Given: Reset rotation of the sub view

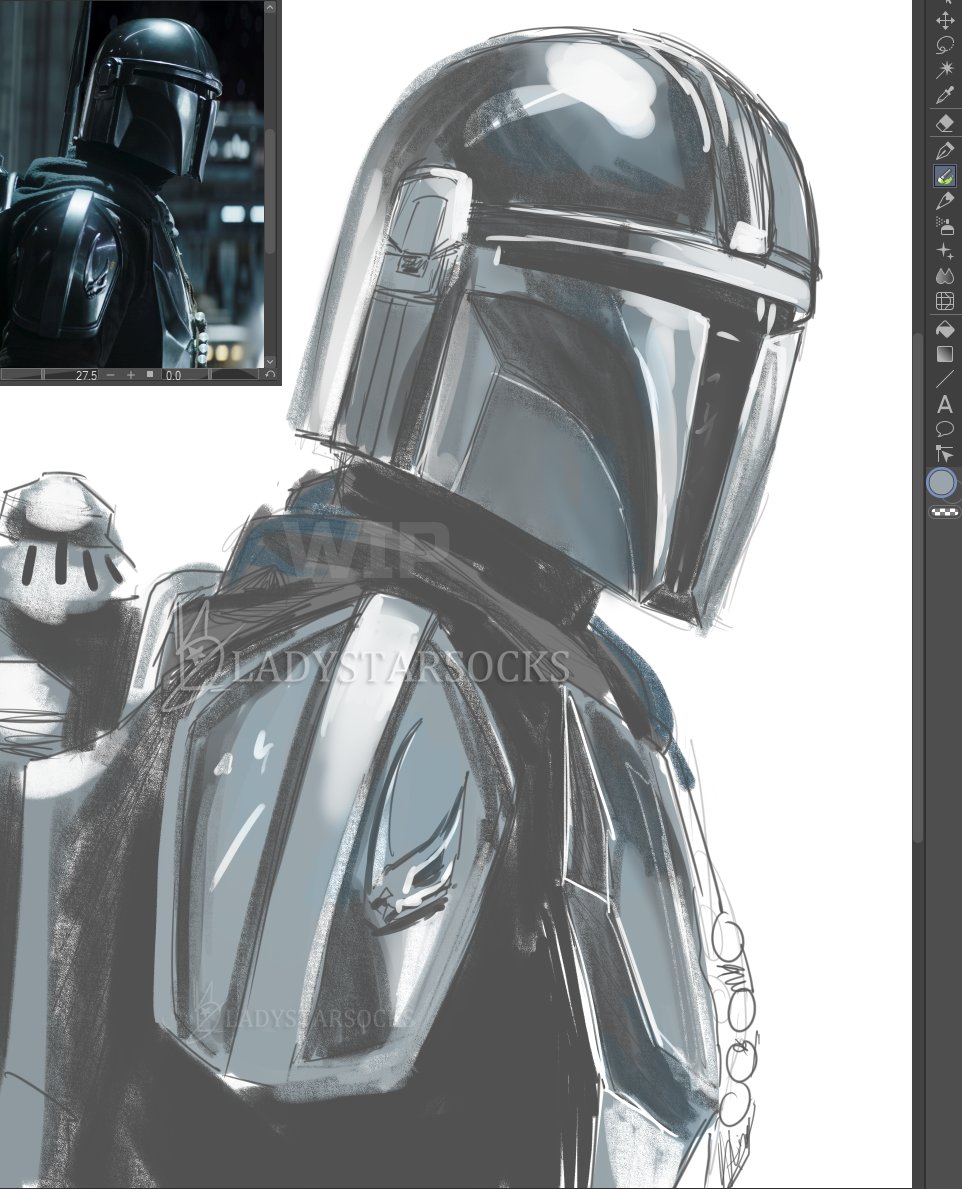Looking at the screenshot, I should pos(271,375).
